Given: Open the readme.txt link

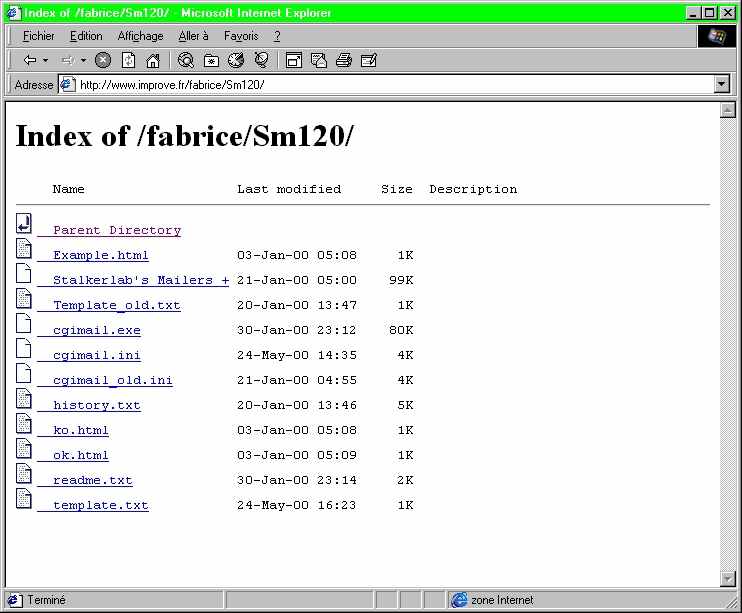Looking at the screenshot, I should pyautogui.click(x=93, y=480).
